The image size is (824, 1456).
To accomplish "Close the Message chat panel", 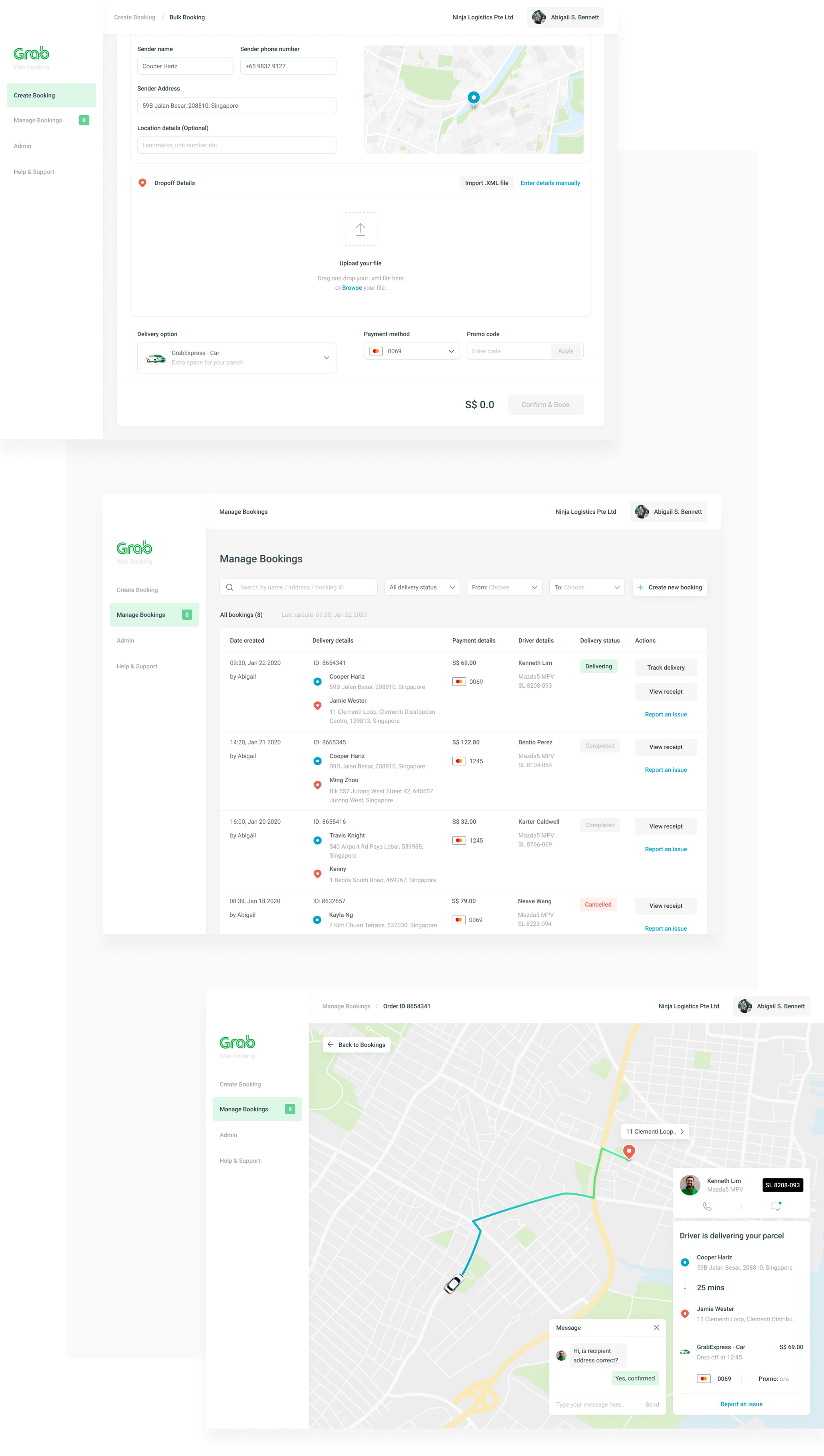I will pyautogui.click(x=656, y=1327).
